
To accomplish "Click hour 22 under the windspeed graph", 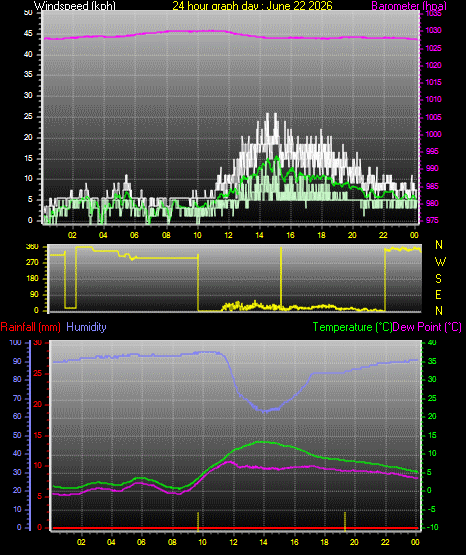I will [x=383, y=235].
